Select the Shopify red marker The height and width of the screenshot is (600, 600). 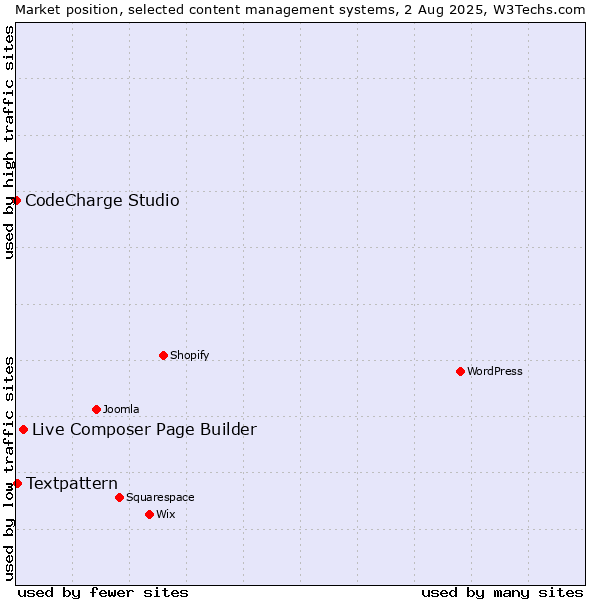(163, 355)
